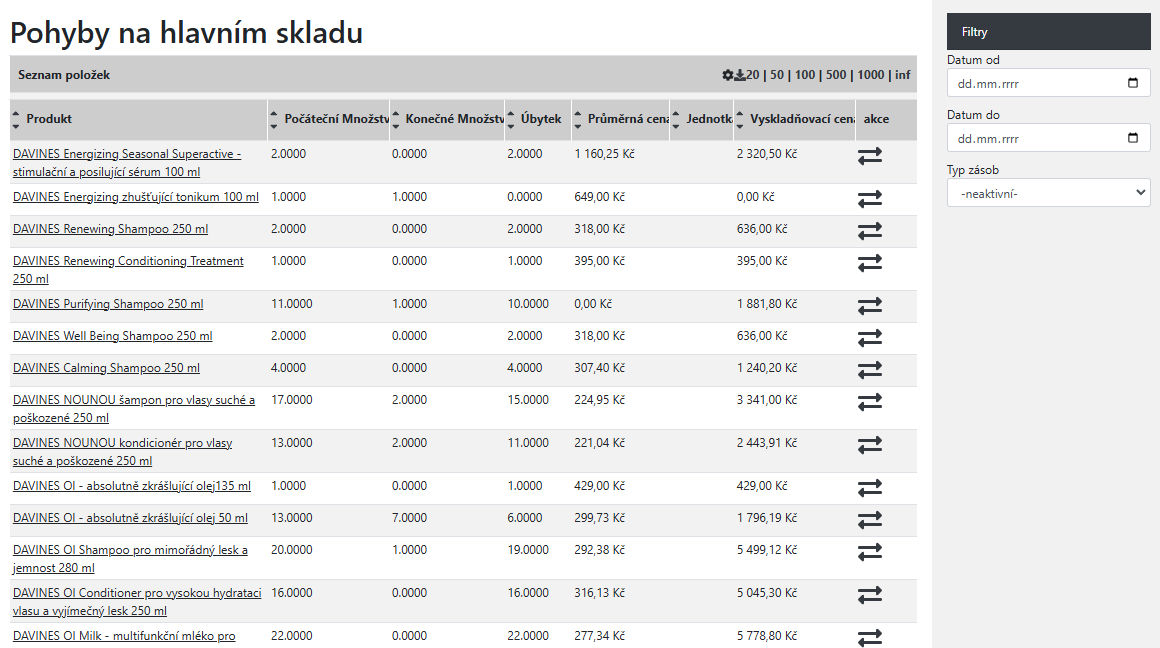Open table settings gear icon
1160x648 pixels.
[x=727, y=75]
